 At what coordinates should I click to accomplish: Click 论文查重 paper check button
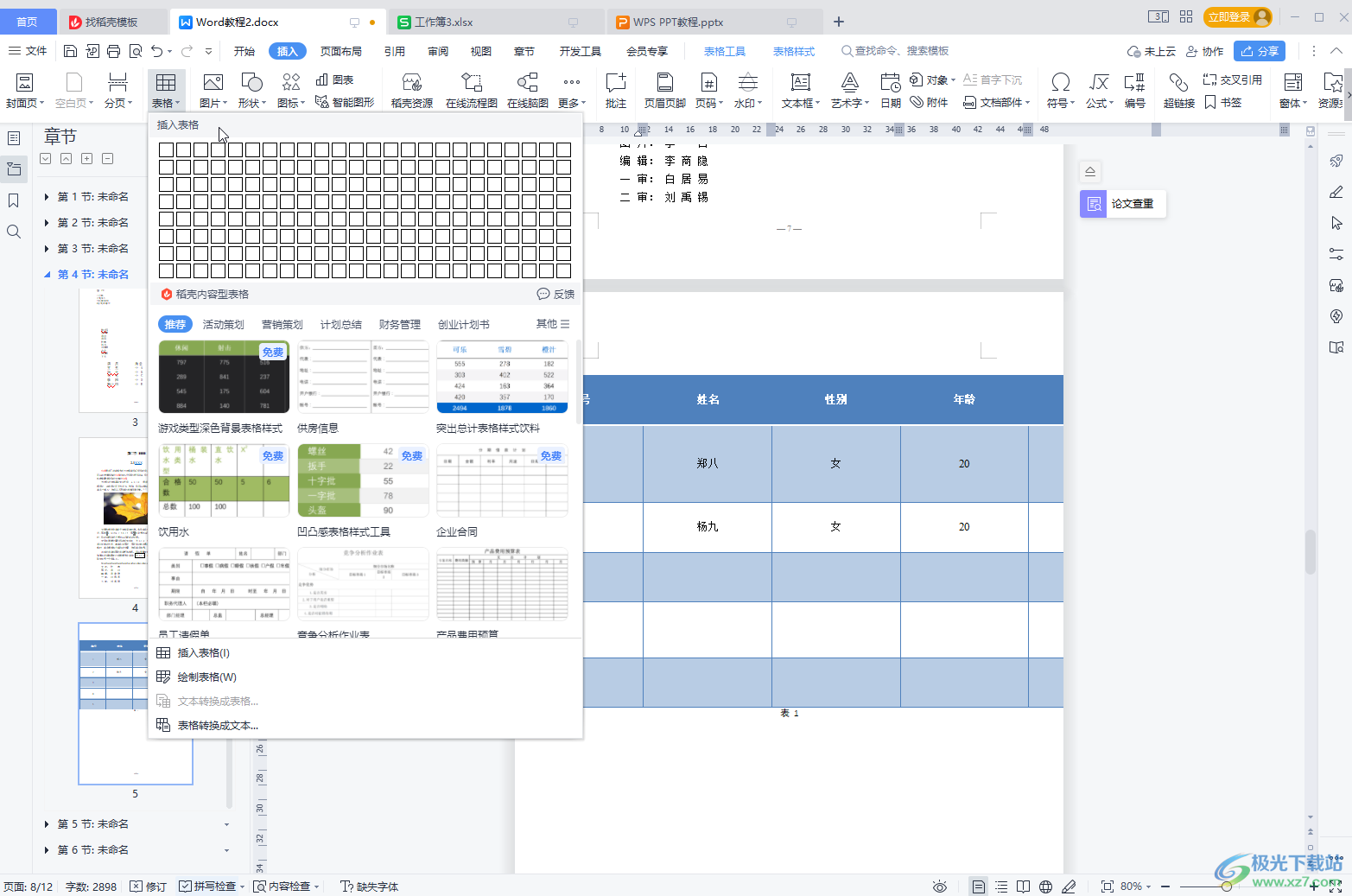(1123, 204)
